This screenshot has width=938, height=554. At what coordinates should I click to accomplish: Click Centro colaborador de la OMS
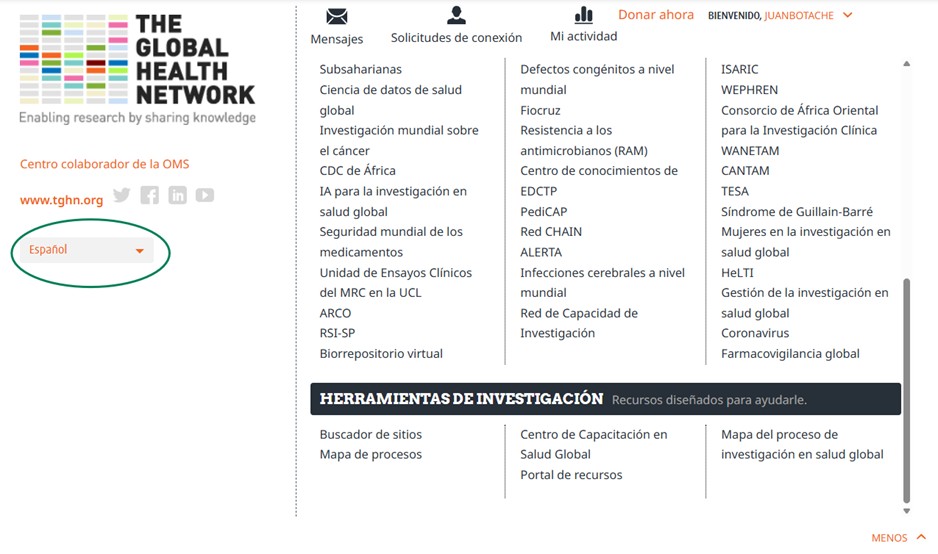click(104, 164)
